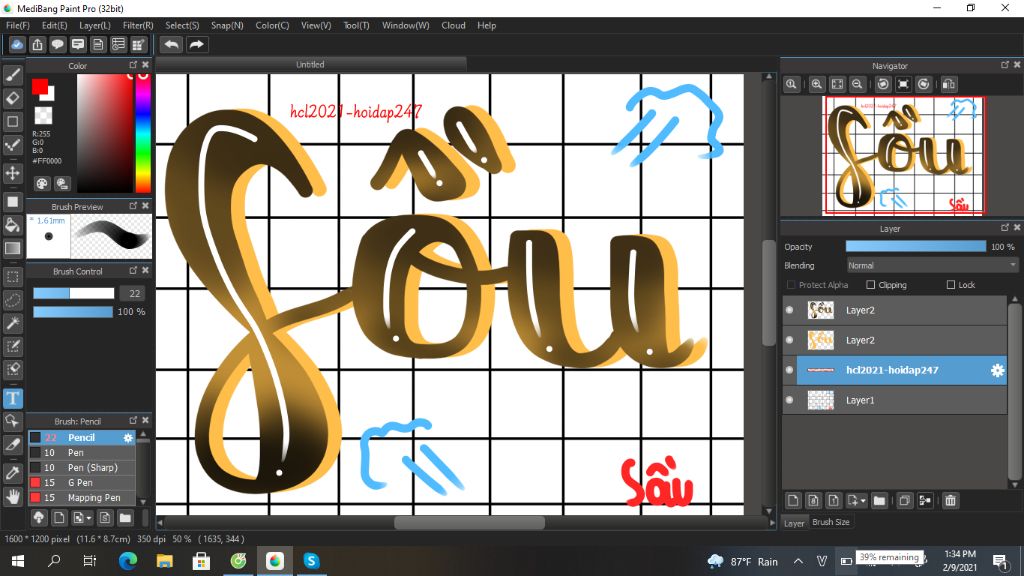Float the Navigator panel
Screen dimensions: 1024x576
1004,65
